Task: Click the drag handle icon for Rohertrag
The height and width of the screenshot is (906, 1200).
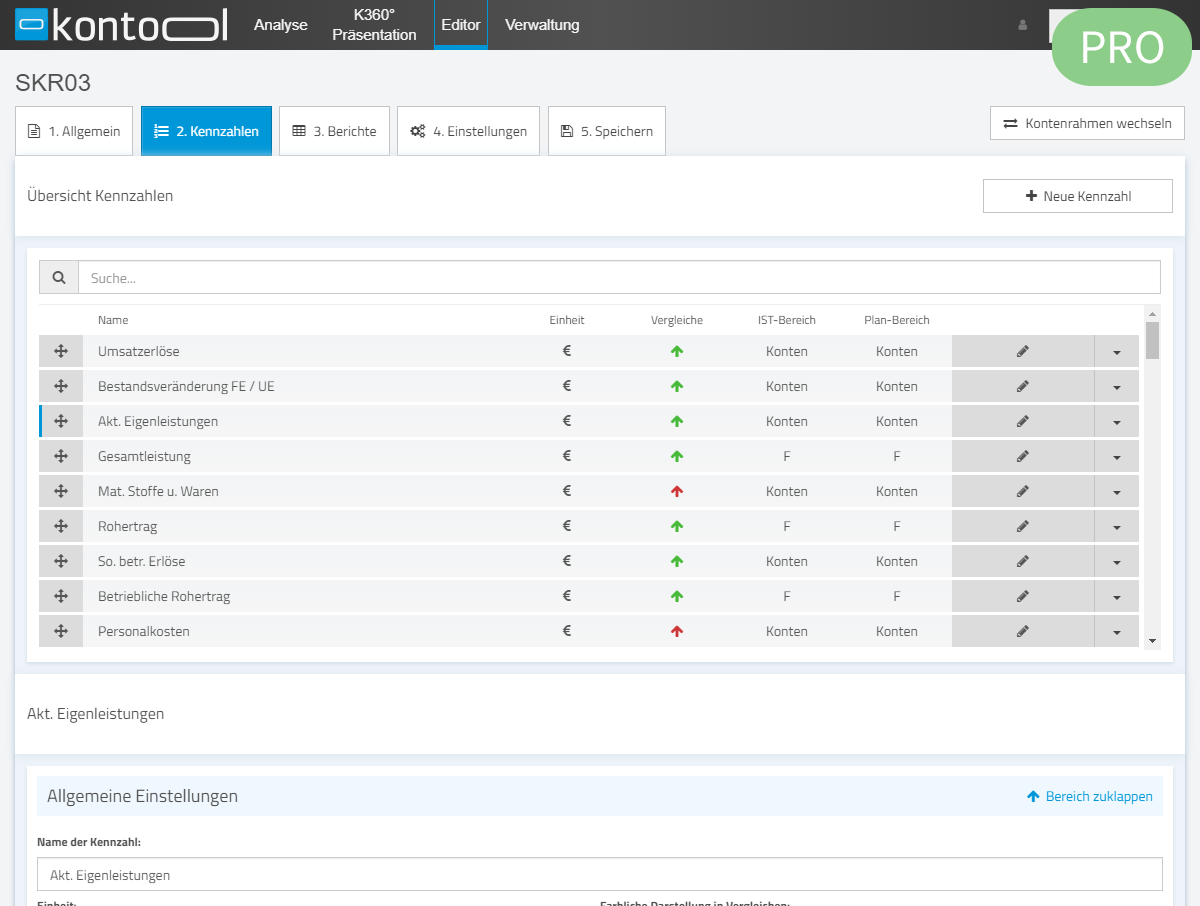Action: click(61, 526)
